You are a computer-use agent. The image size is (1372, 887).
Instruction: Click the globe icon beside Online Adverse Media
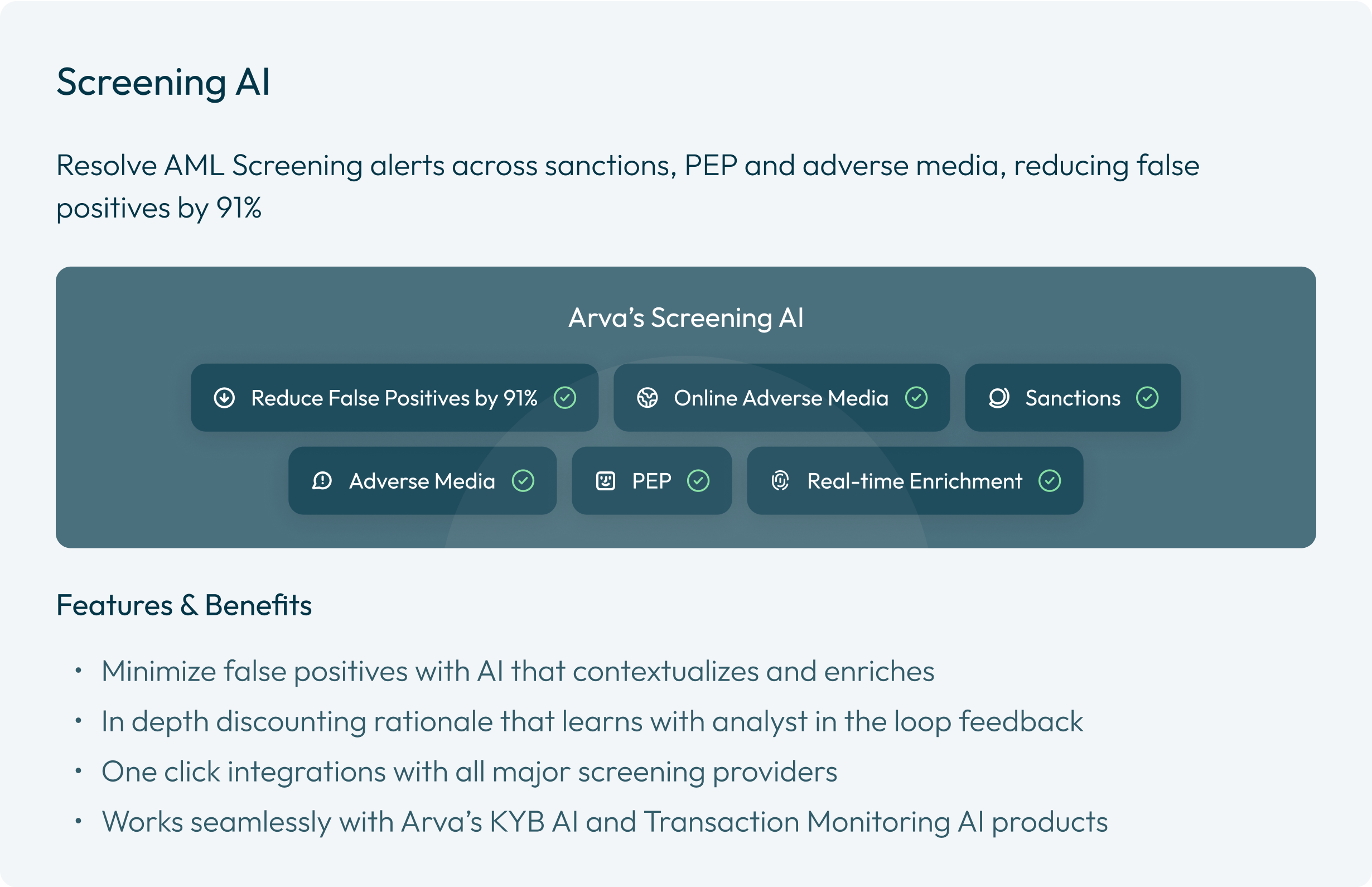[647, 398]
